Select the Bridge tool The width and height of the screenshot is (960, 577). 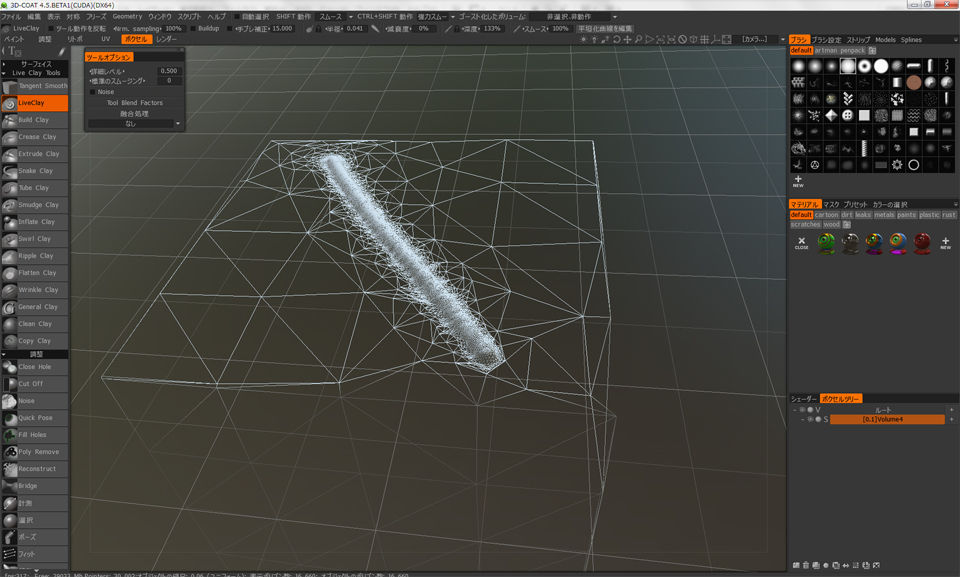tap(35, 486)
